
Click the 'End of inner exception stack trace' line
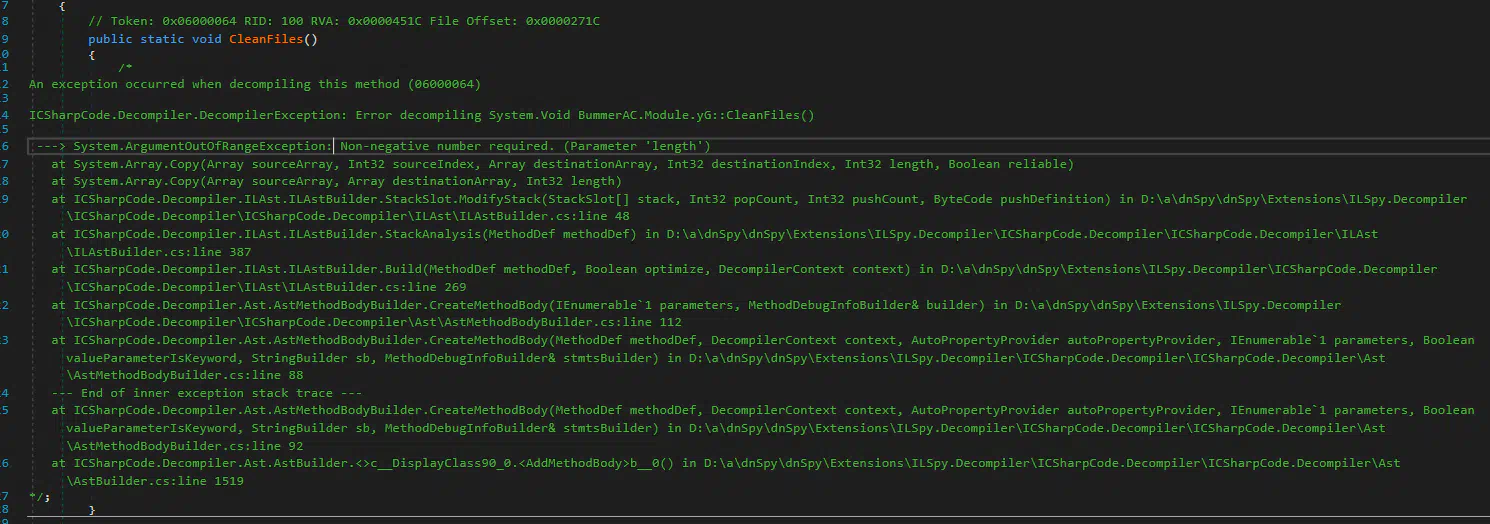[206, 393]
